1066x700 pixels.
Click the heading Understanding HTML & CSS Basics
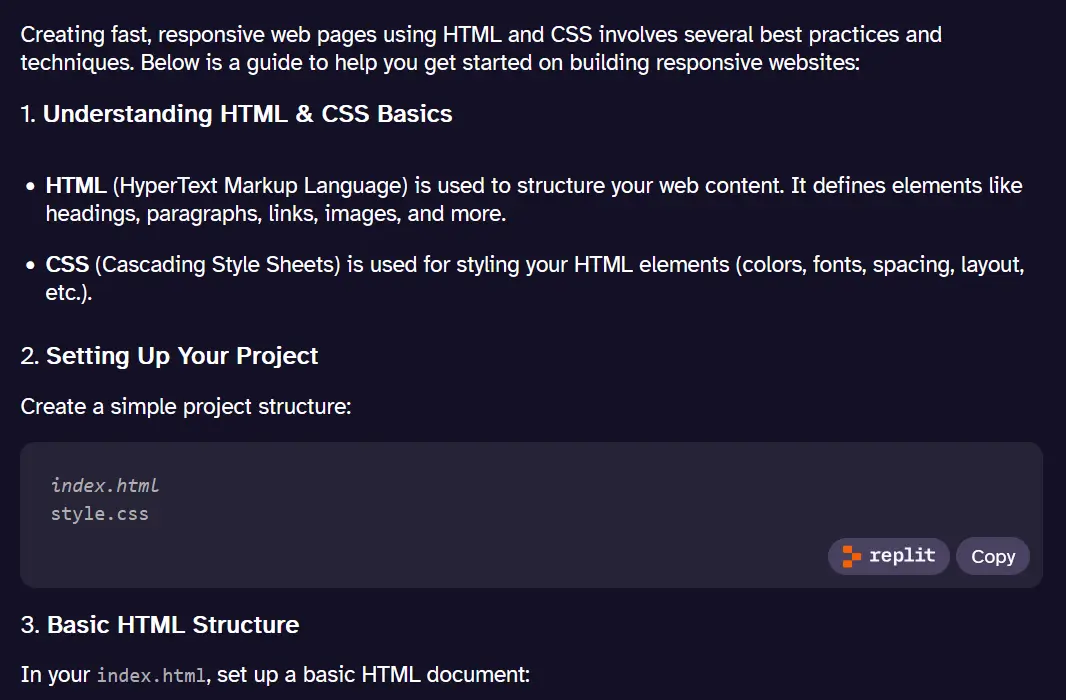pyautogui.click(x=247, y=114)
